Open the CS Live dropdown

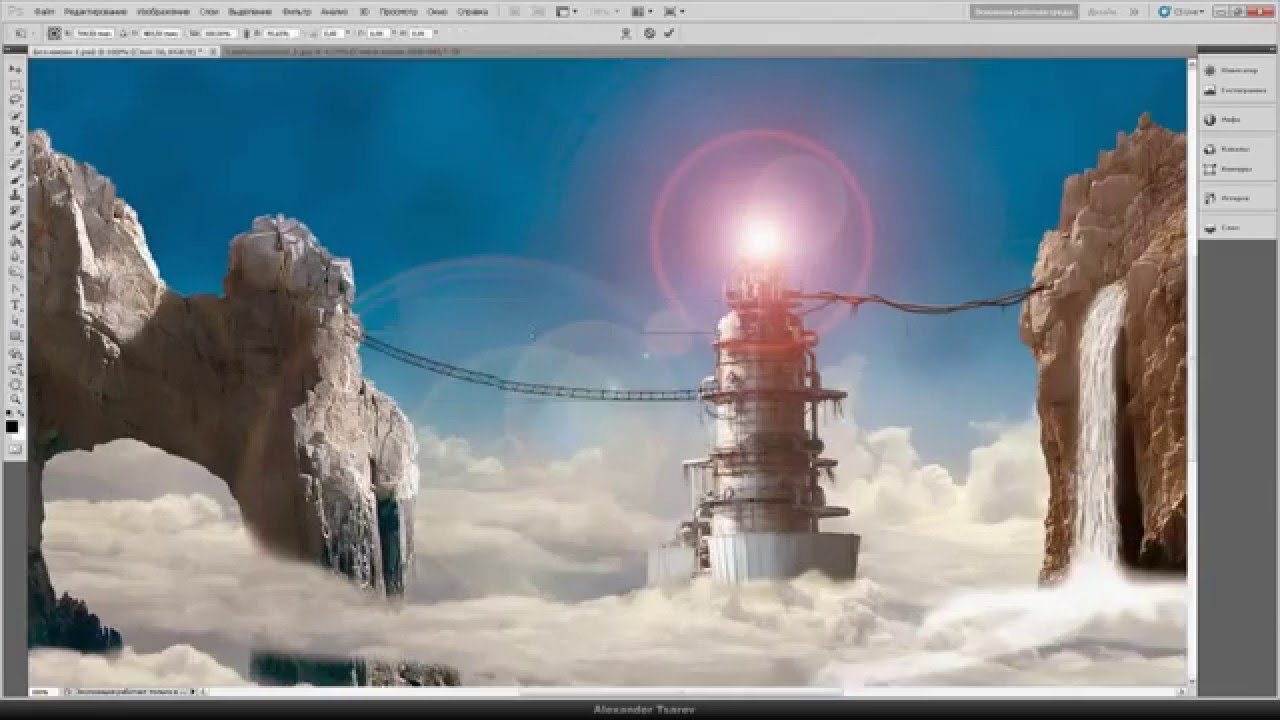[x=1179, y=11]
